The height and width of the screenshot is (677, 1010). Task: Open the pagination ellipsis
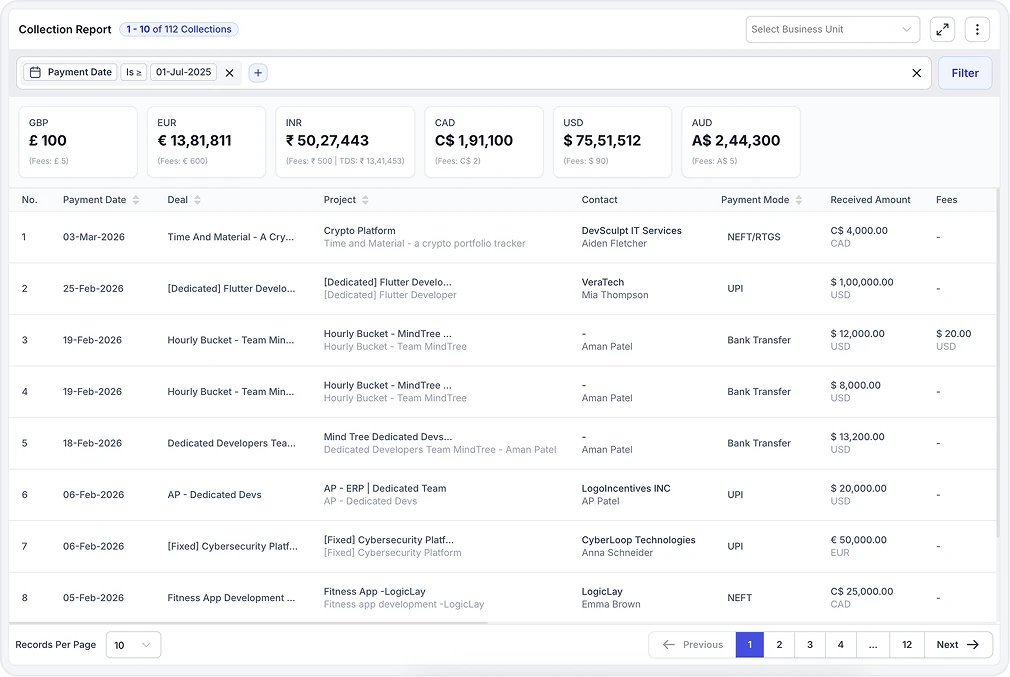click(x=873, y=645)
